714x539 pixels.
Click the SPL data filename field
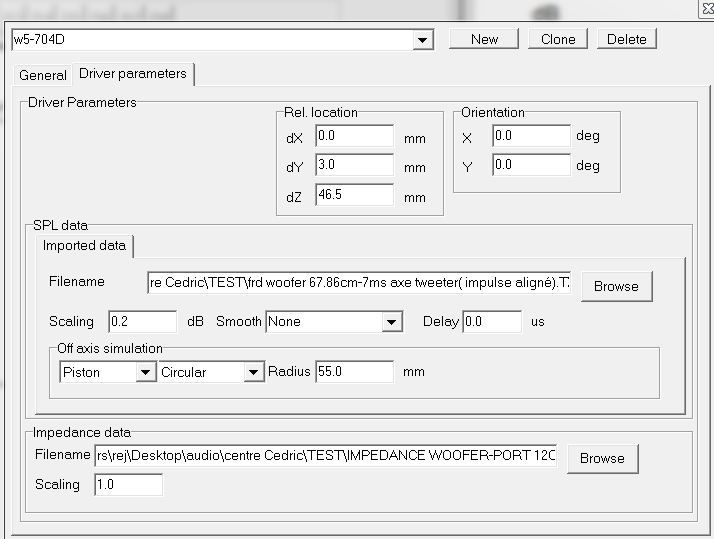359,283
